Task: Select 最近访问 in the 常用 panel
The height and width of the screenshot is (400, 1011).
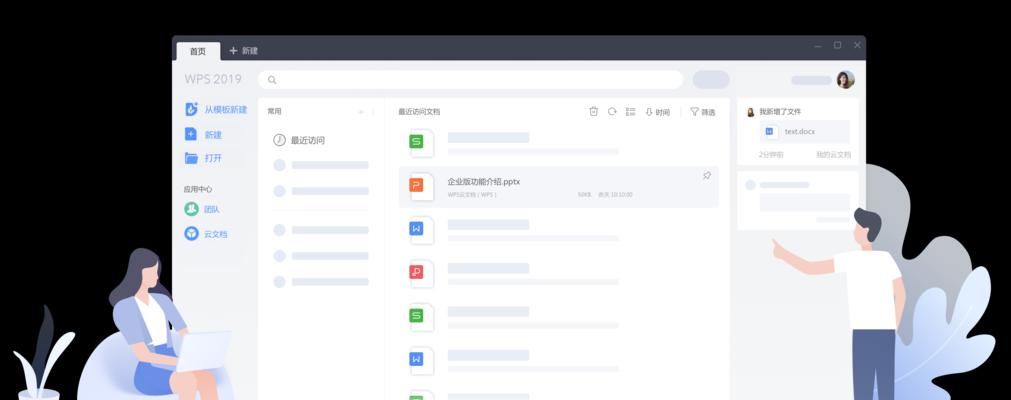Action: [x=299, y=140]
